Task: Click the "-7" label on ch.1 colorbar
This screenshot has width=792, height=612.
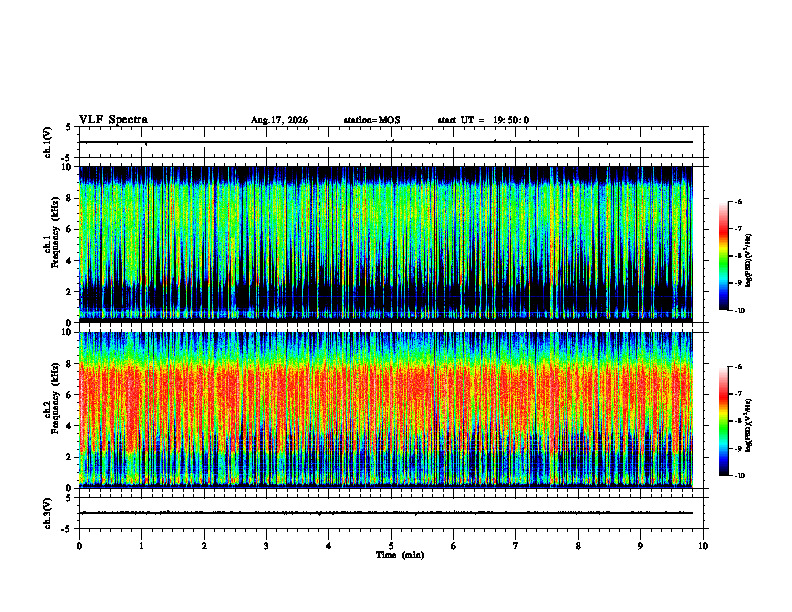Action: (x=738, y=229)
